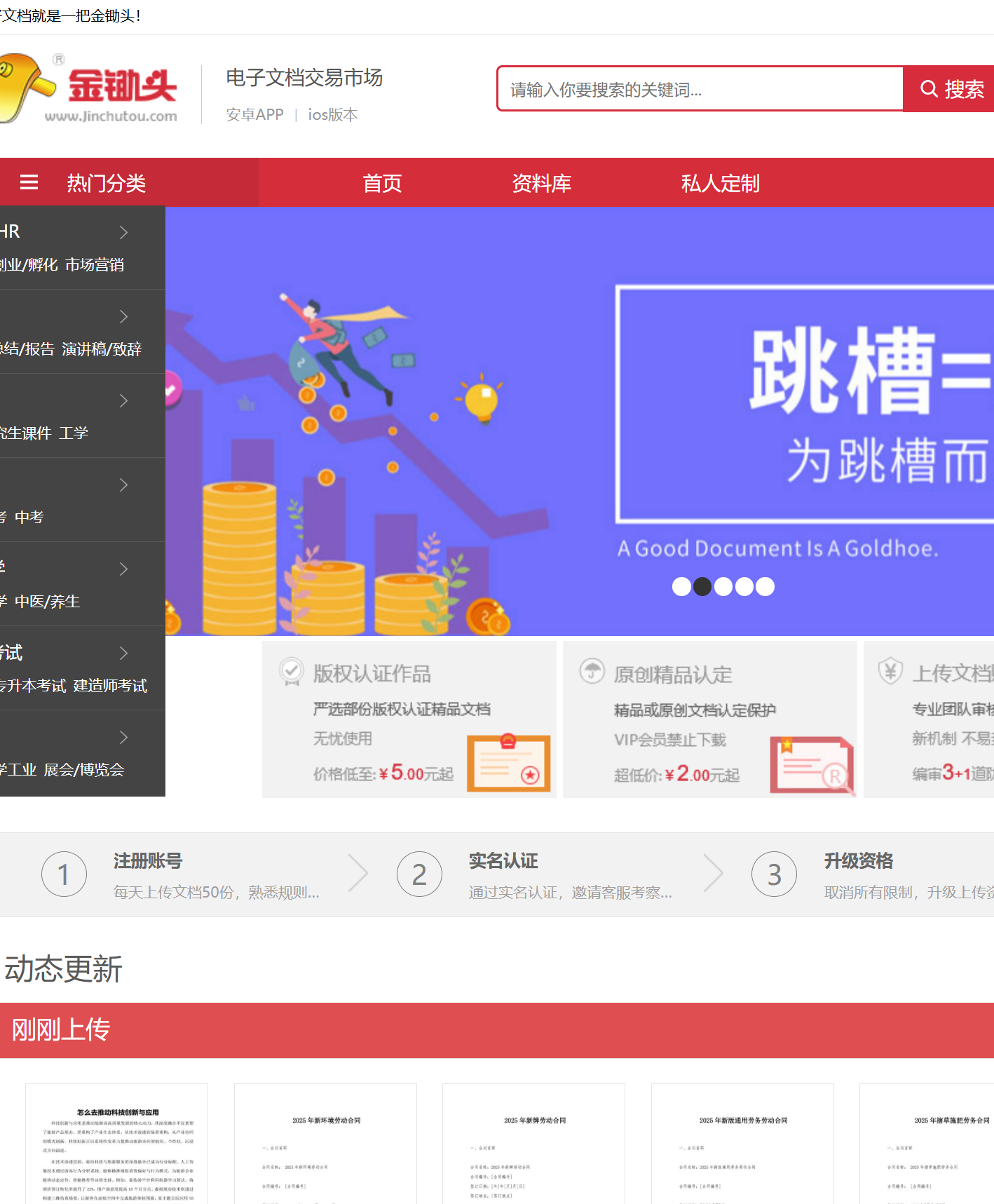Viewport: 994px width, 1204px height.
Task: Click the 注册账号 step title
Action: 148,860
